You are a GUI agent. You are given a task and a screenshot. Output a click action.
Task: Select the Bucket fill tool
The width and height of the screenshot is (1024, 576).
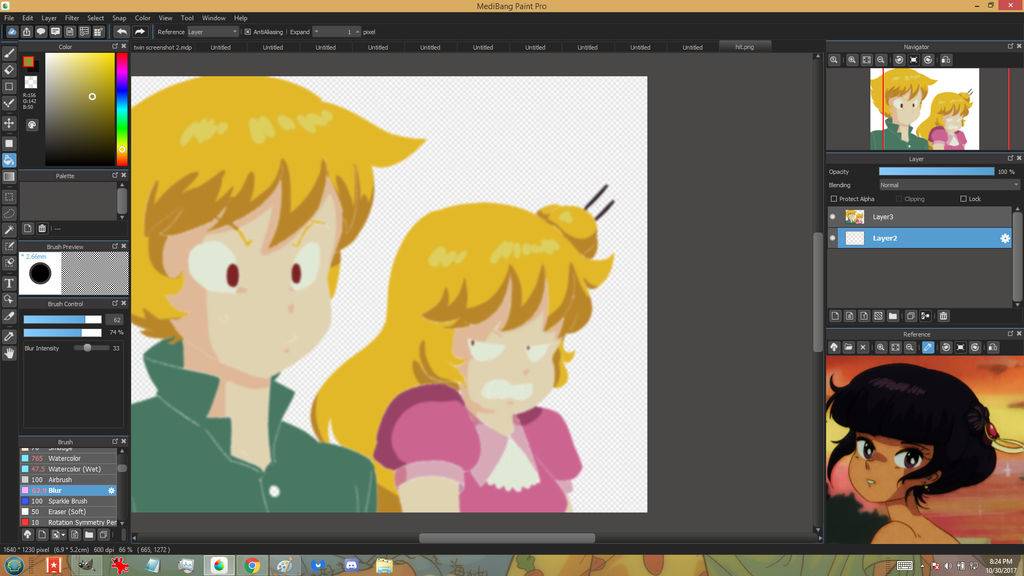tap(9, 160)
